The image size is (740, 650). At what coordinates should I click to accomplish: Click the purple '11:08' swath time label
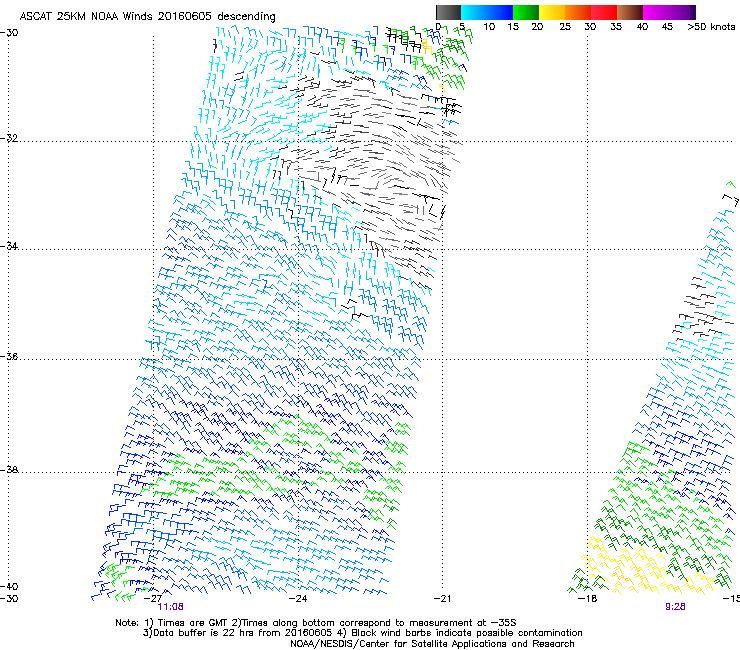pyautogui.click(x=170, y=607)
